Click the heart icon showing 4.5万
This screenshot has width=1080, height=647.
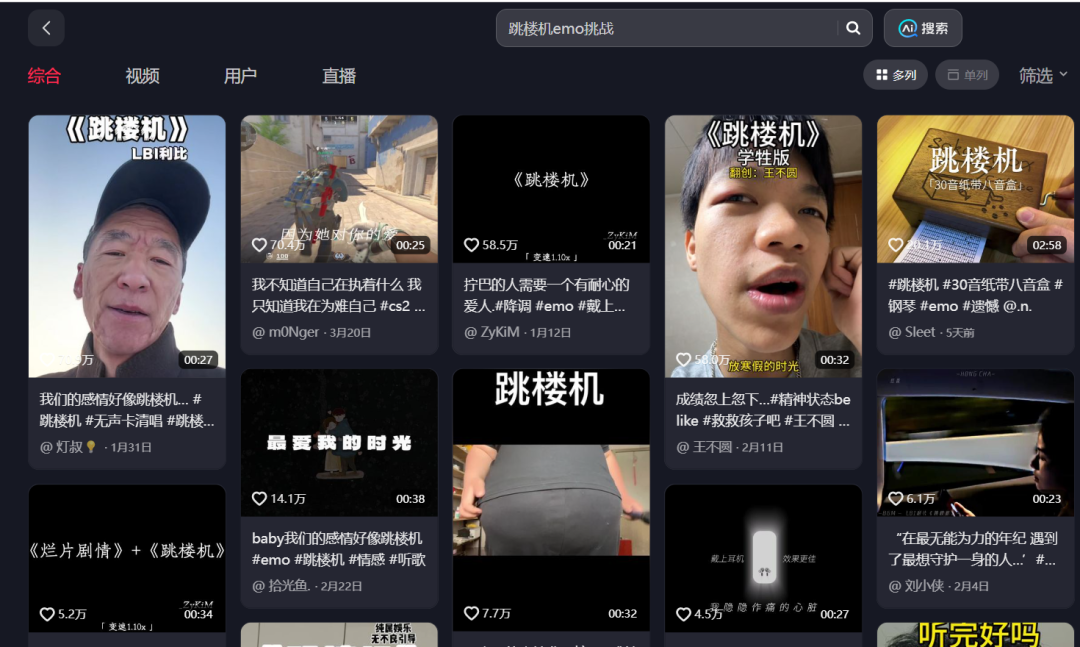pyautogui.click(x=683, y=614)
